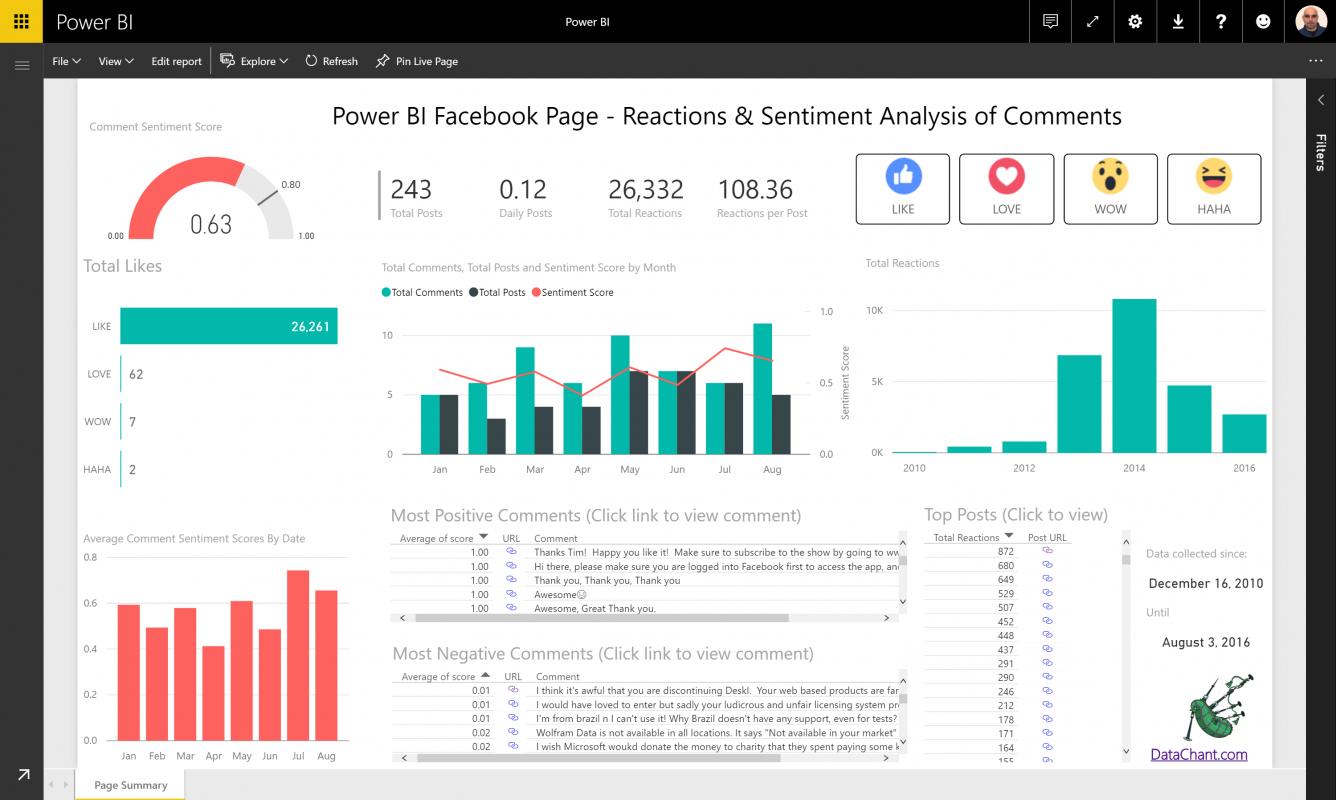
Task: Sort Top Posts by Total Reactions
Action: [x=973, y=537]
